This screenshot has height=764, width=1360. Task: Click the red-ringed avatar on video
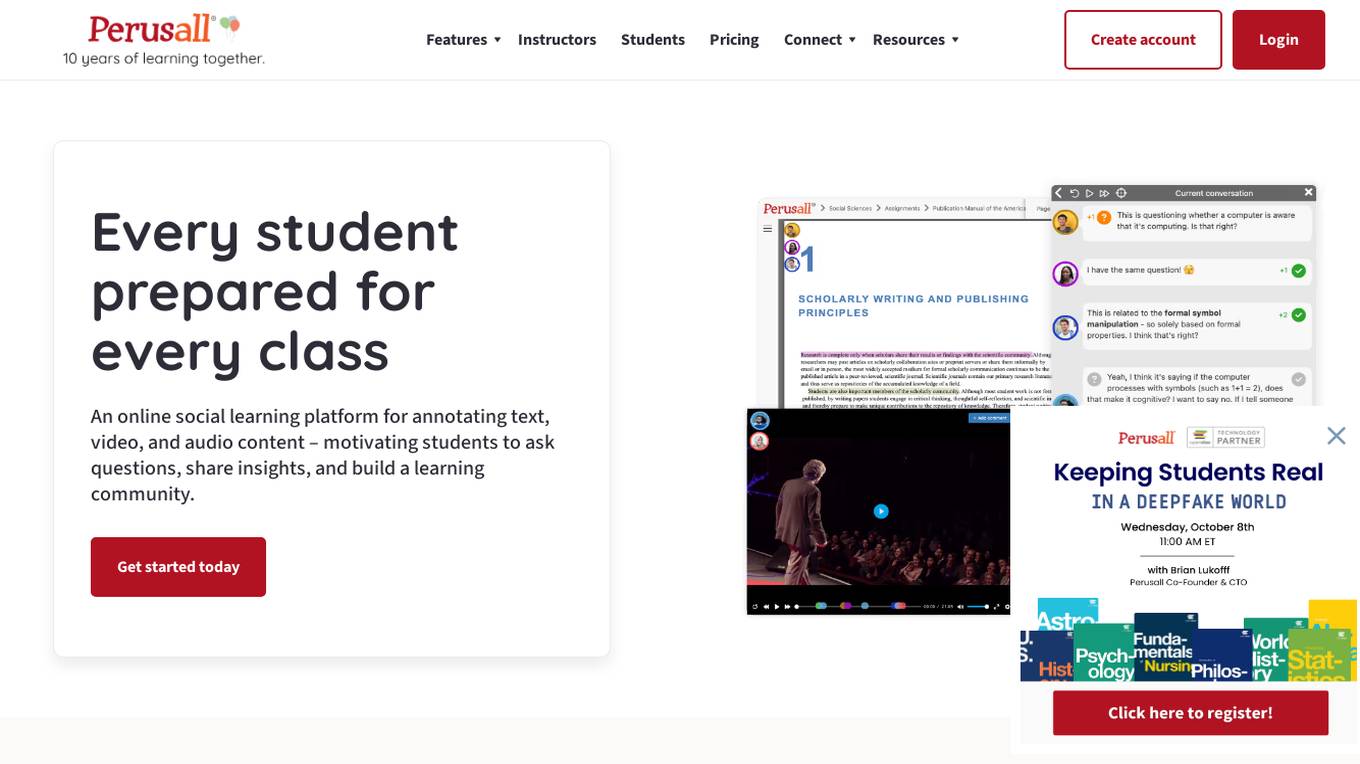760,441
